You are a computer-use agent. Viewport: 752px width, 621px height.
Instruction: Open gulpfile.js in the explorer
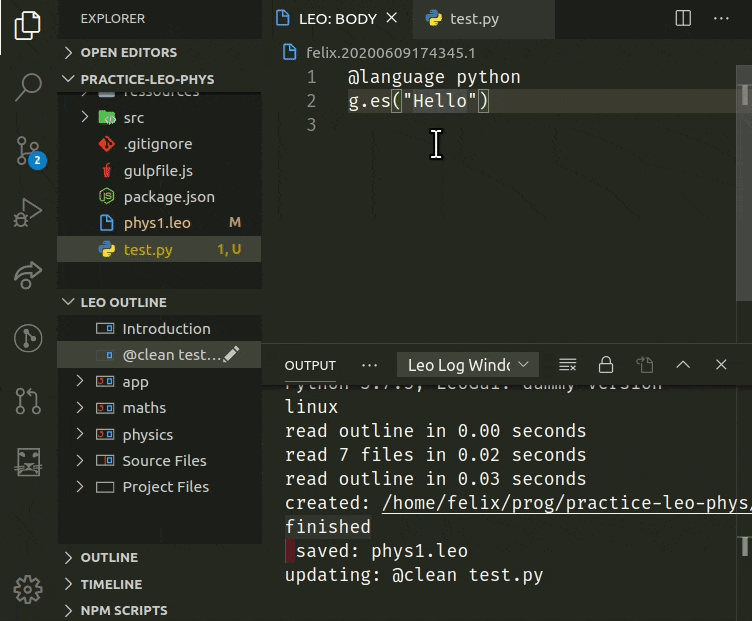click(x=159, y=171)
